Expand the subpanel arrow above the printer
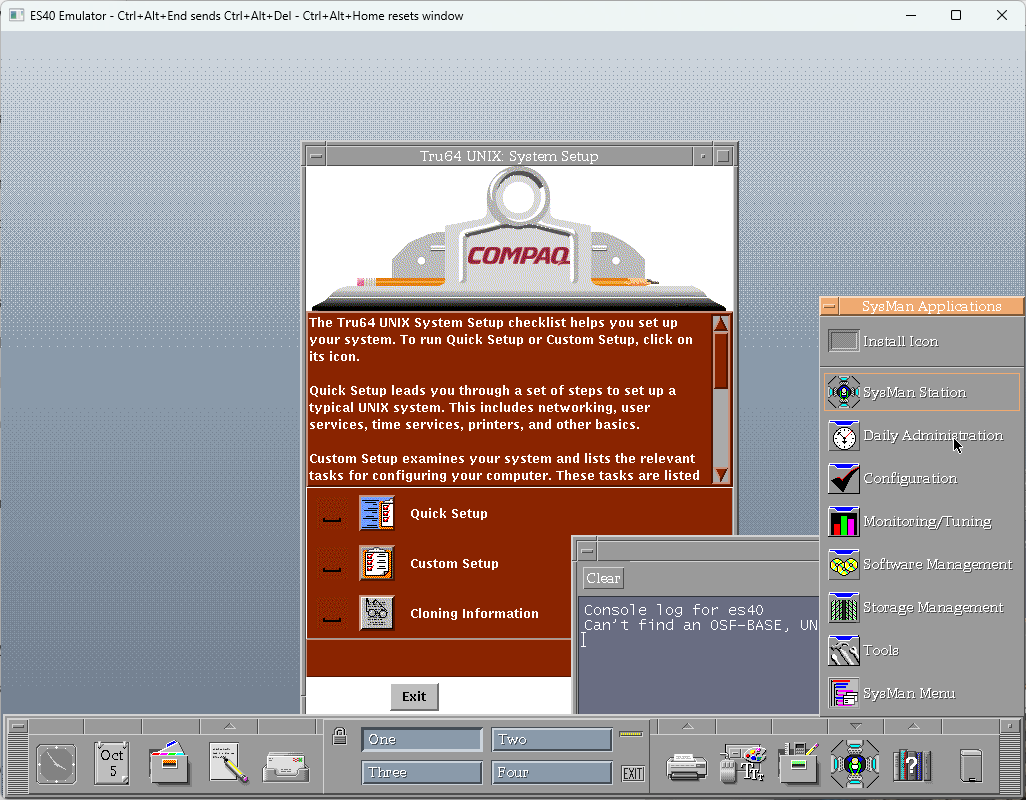 click(x=688, y=726)
